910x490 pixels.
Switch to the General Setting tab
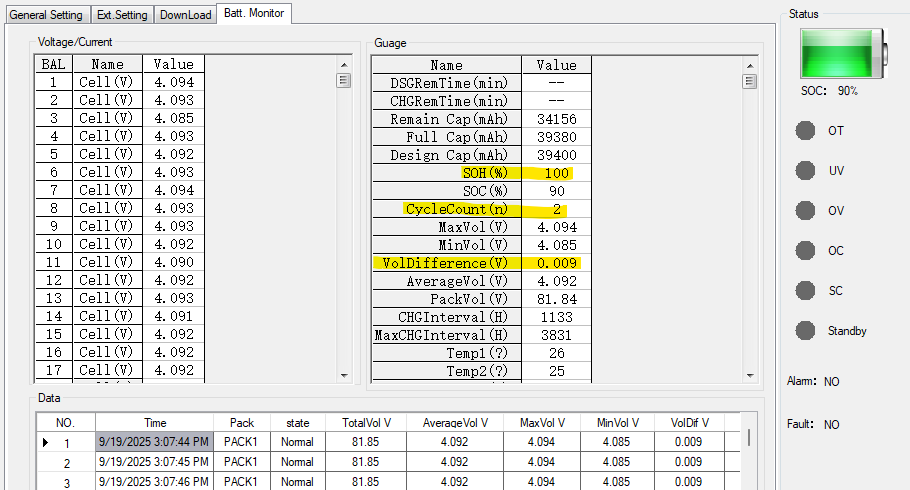(x=47, y=15)
